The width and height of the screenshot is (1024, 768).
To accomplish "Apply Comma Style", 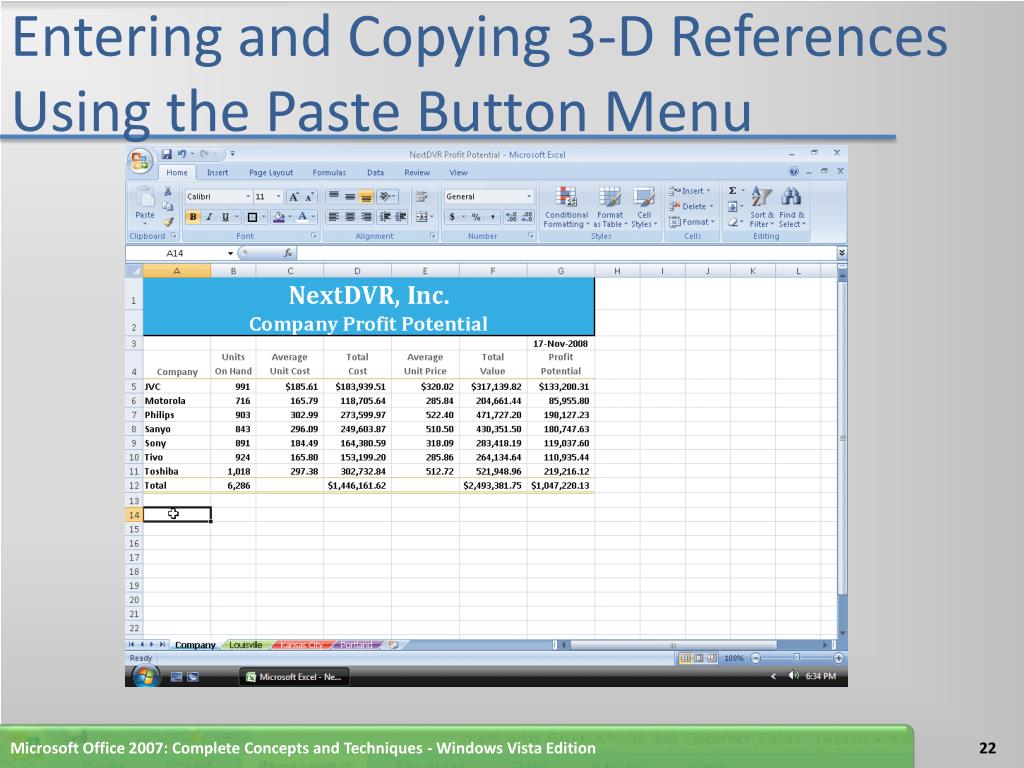I will 492,217.
